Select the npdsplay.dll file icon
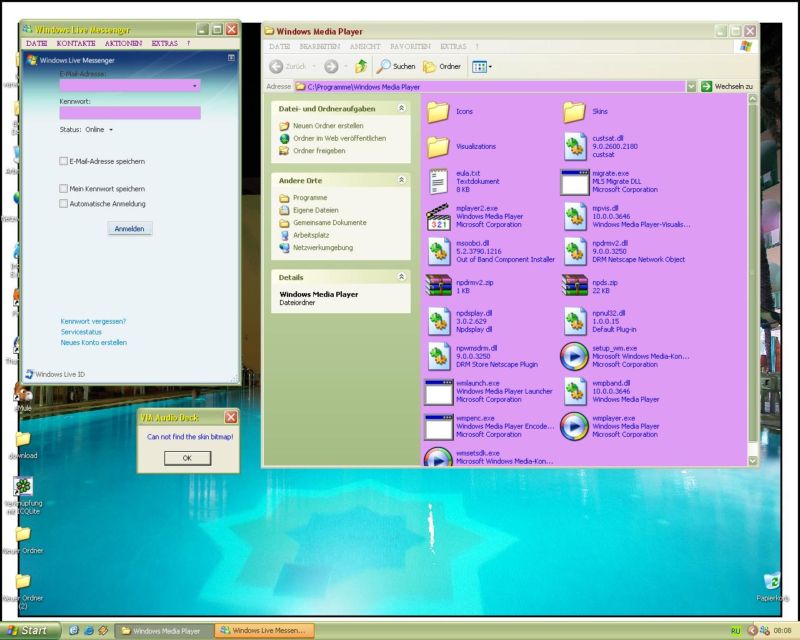Image resolution: width=800 pixels, height=640 pixels. [439, 322]
